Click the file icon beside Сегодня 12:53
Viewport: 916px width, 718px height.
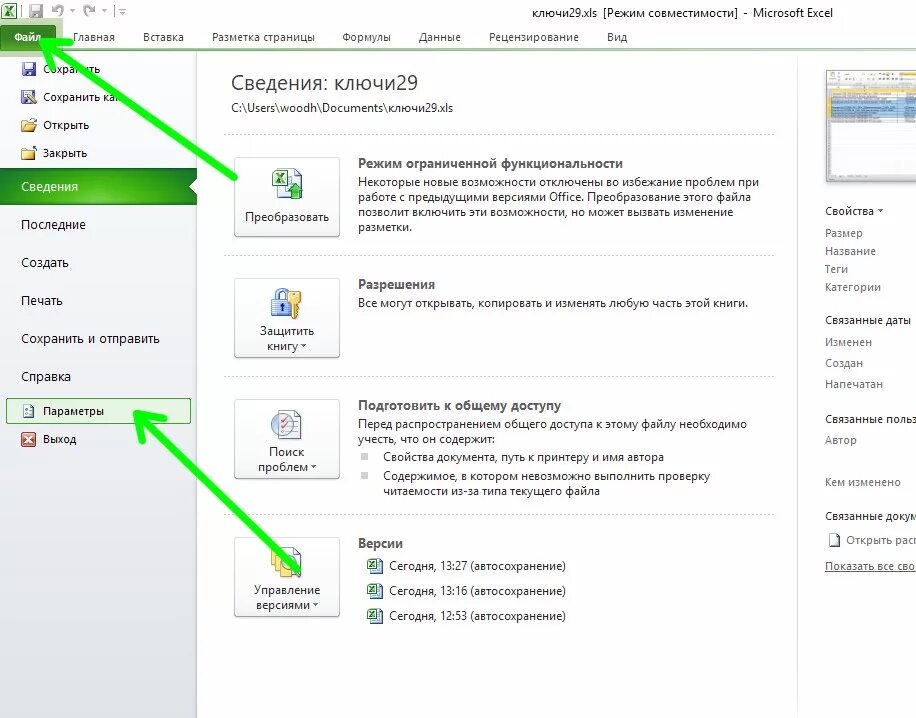(374, 615)
